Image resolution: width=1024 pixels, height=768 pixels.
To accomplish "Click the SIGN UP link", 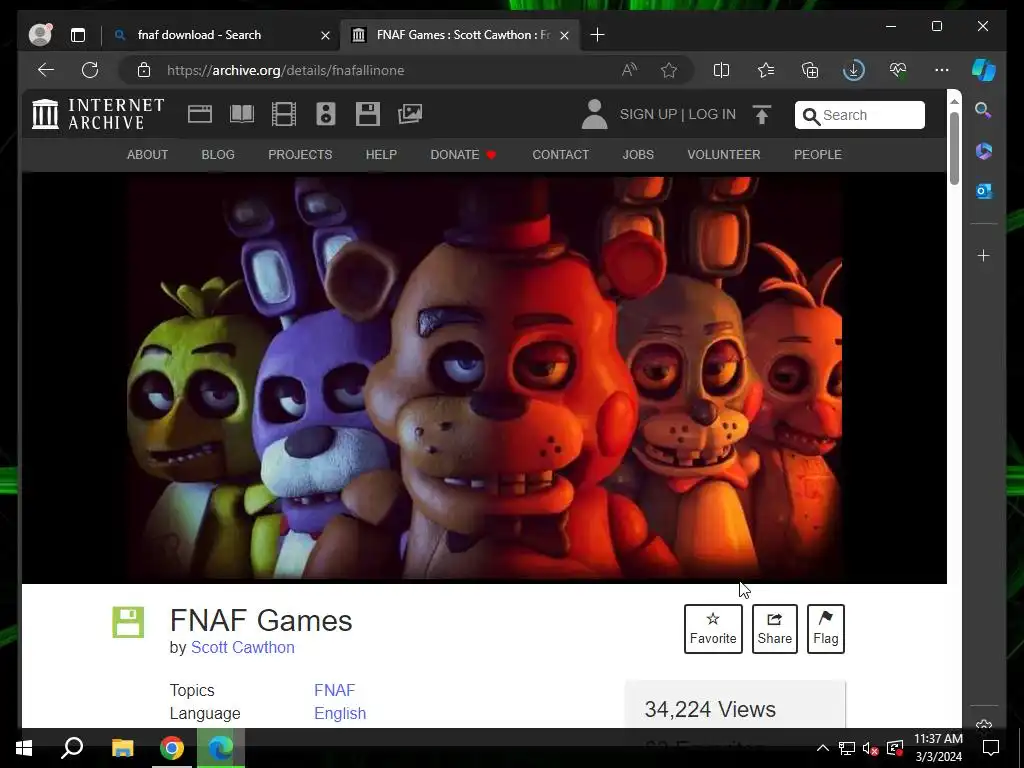I will click(x=648, y=114).
